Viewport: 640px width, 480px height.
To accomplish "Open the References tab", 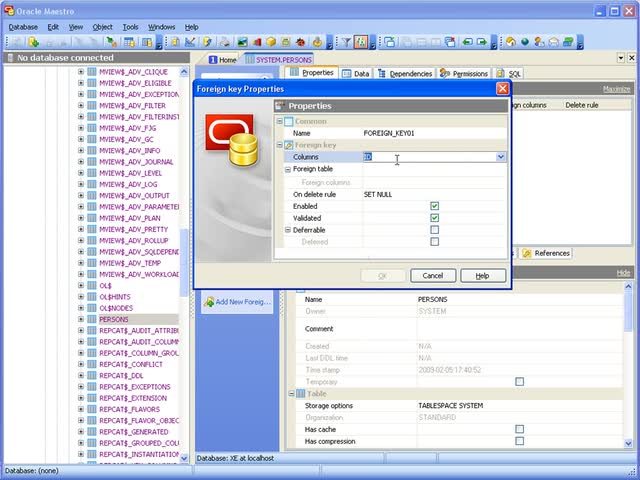I will [546, 253].
